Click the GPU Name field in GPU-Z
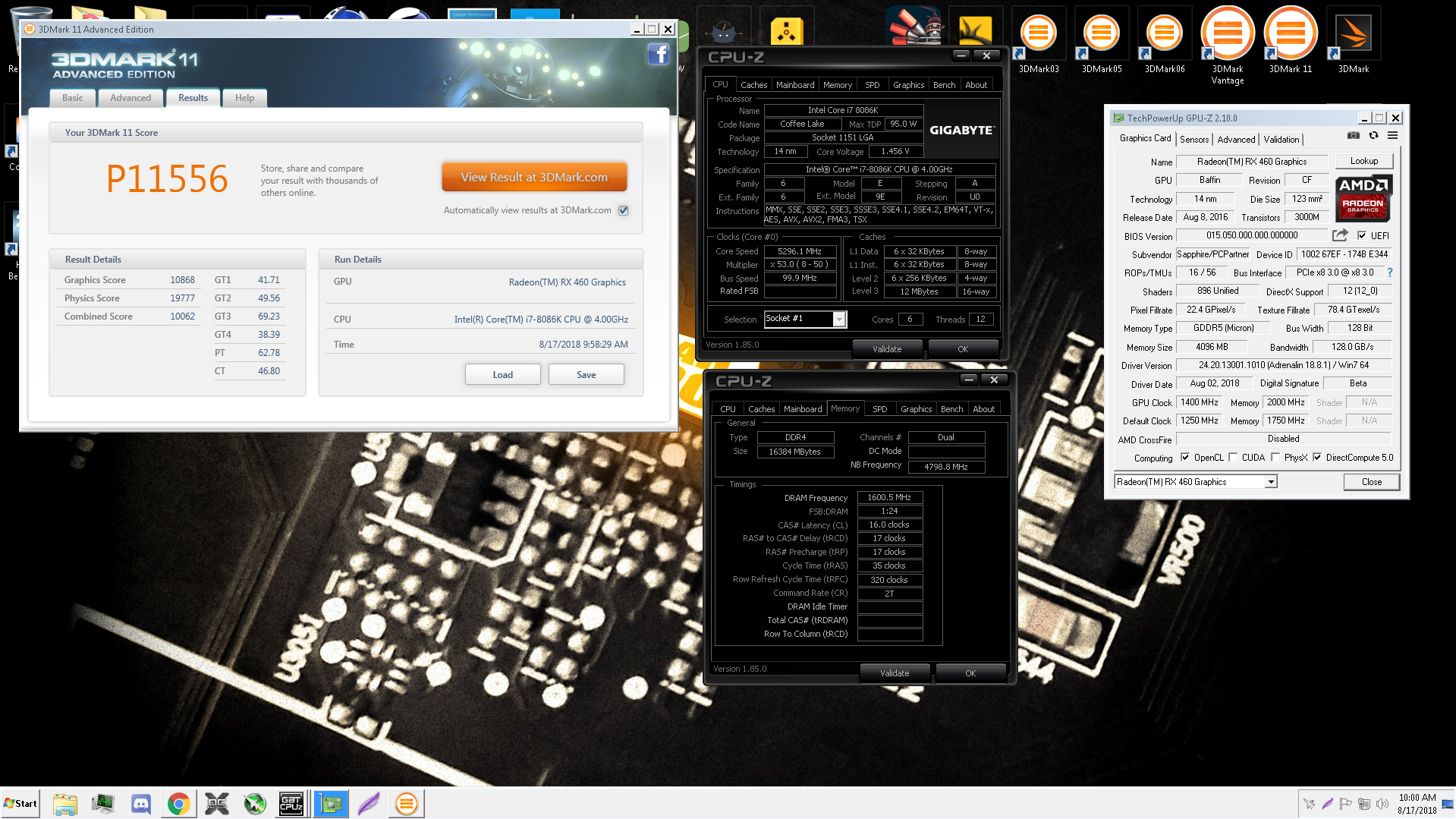Viewport: 1456px width, 819px height. (x=1252, y=162)
